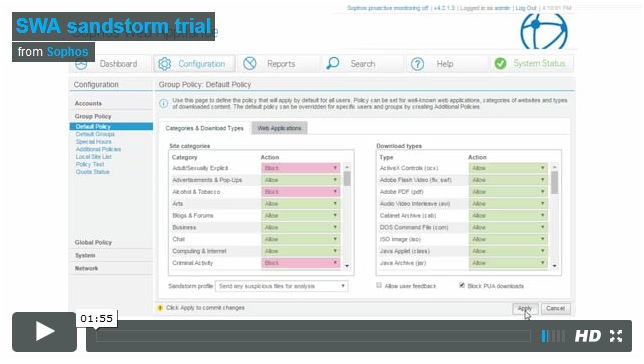Open the Reports menu label

click(x=281, y=64)
